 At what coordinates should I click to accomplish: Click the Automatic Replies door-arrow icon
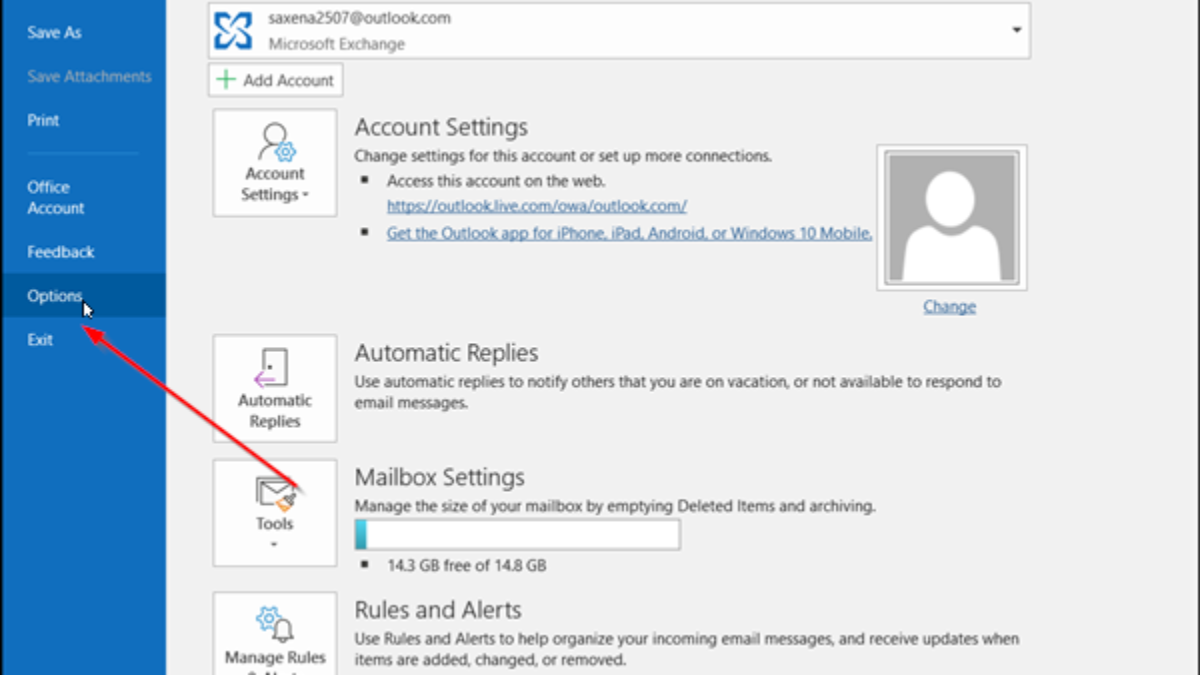coord(272,368)
